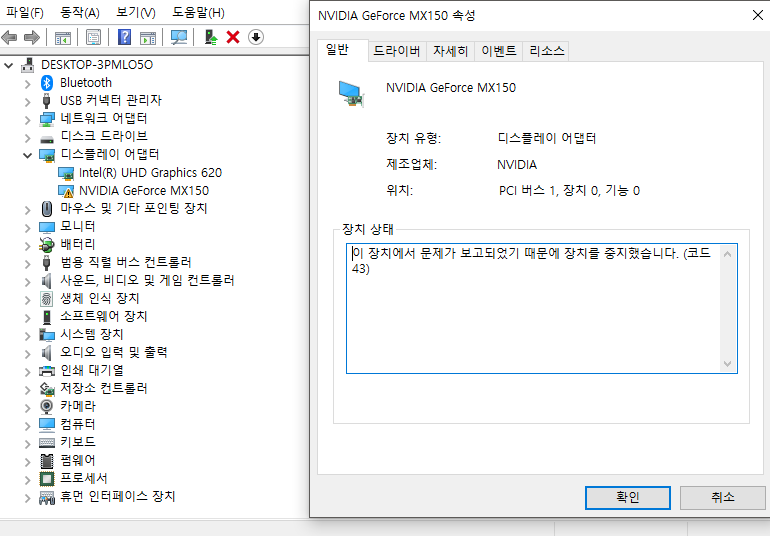Click the 키보드 category icon
The image size is (770, 536).
click(47, 442)
